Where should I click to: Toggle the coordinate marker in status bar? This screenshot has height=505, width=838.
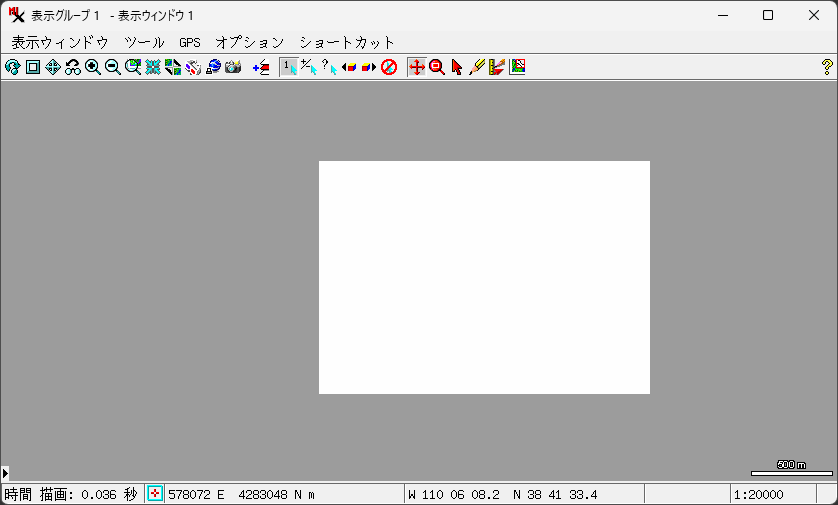pyautogui.click(x=155, y=494)
